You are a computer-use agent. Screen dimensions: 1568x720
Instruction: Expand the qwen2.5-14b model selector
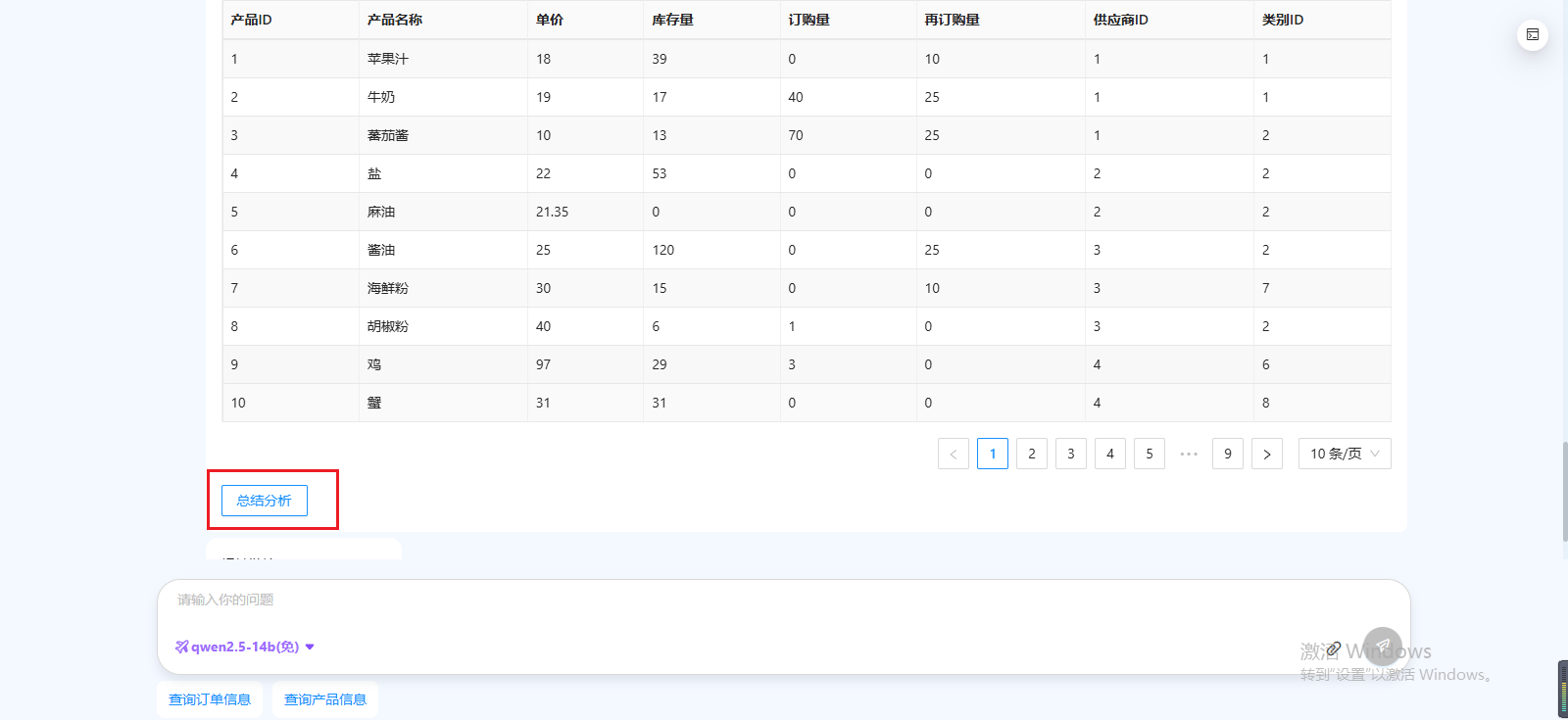310,647
